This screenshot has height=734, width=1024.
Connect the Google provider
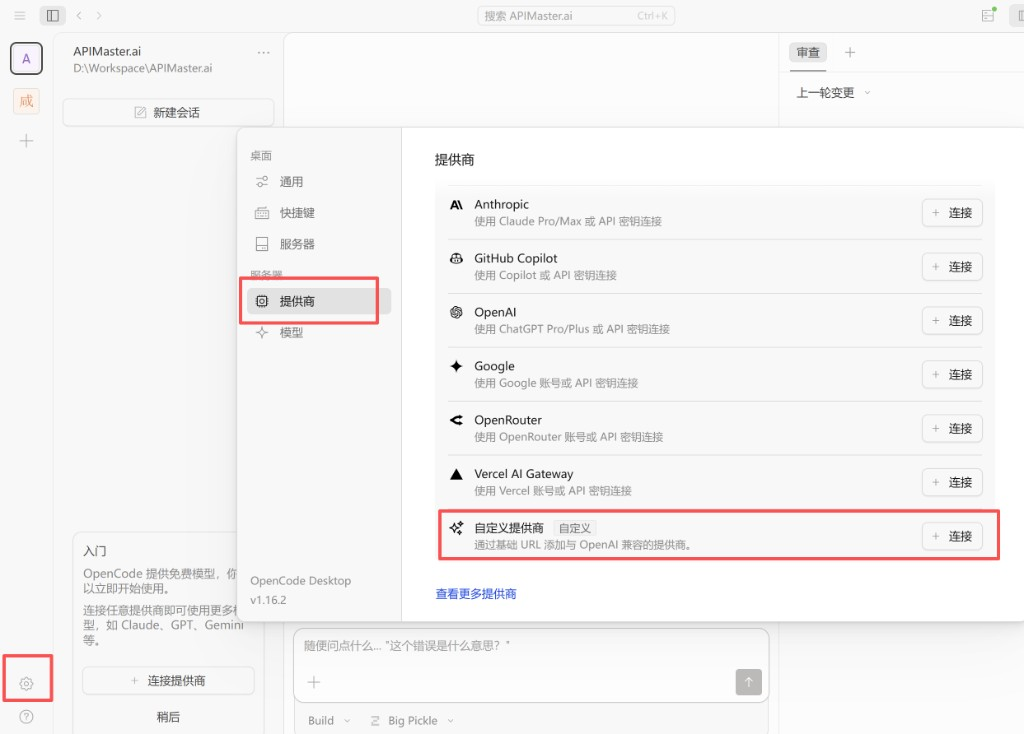[x=952, y=374]
